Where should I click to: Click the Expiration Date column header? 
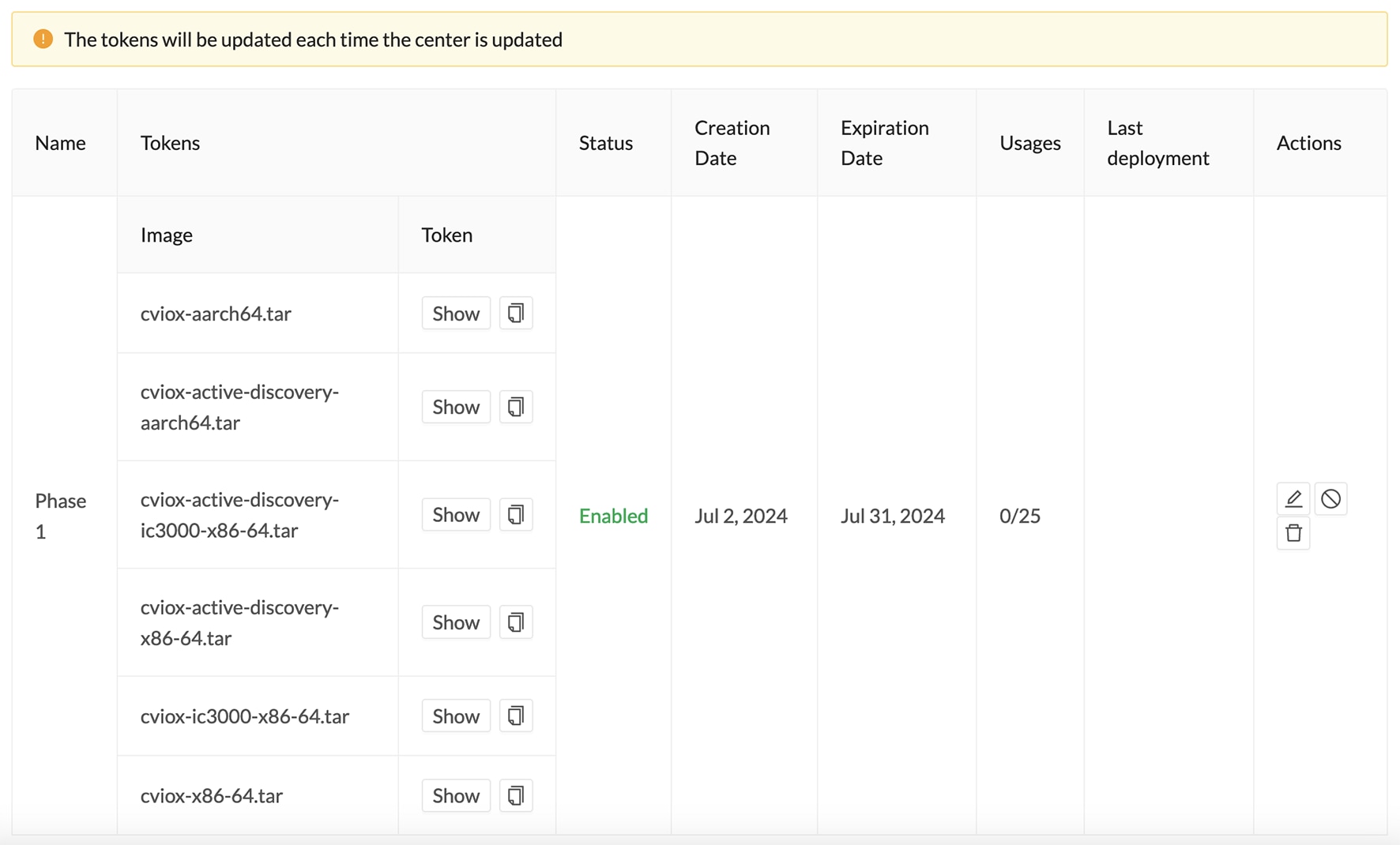(x=885, y=143)
